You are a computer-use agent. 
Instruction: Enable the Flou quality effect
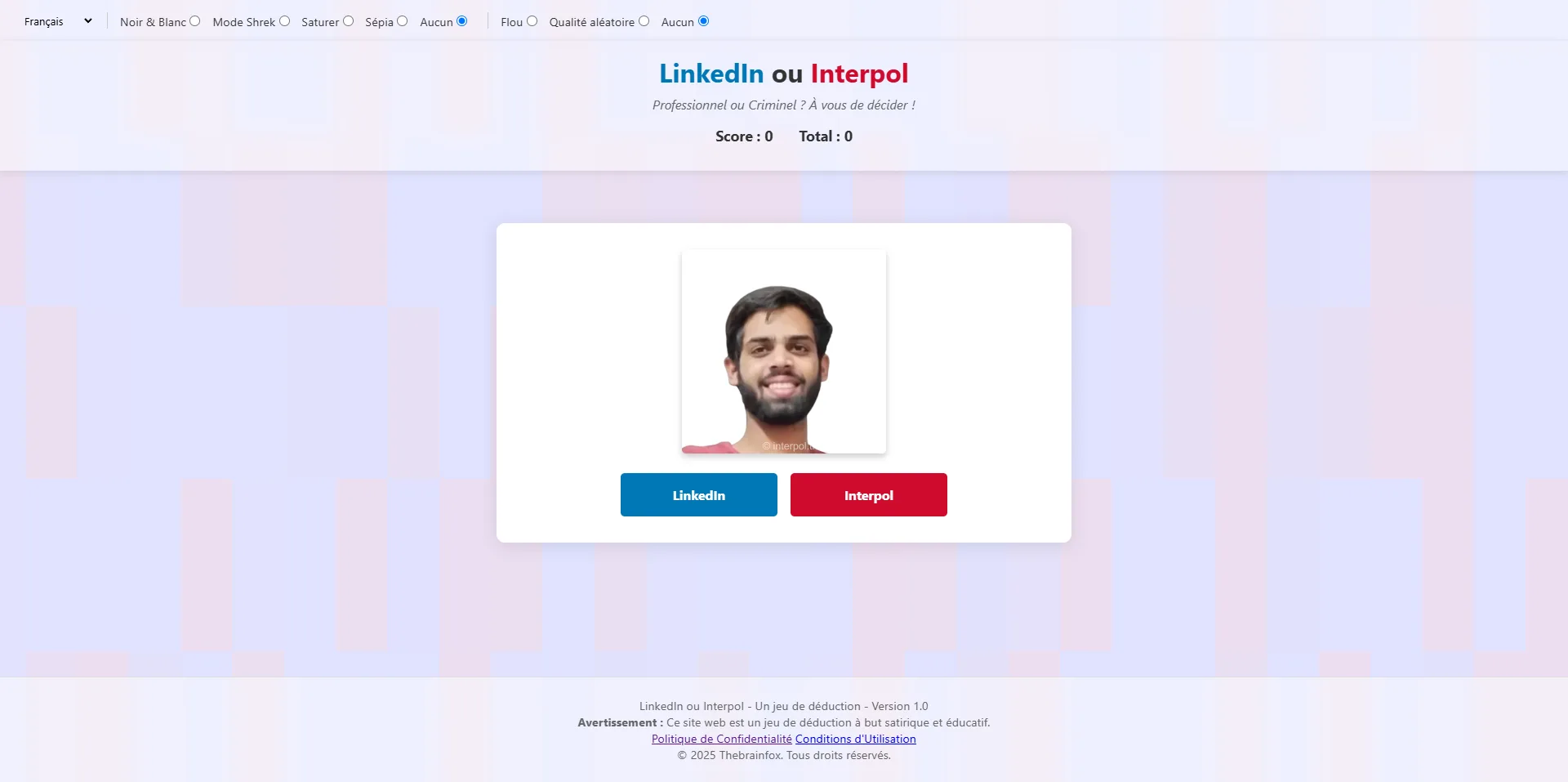532,21
